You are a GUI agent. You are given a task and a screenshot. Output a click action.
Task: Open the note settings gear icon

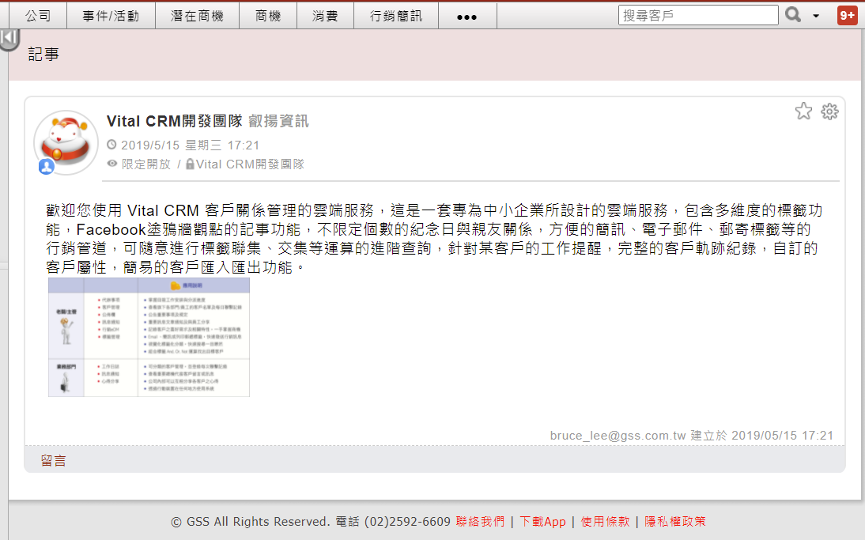830,112
